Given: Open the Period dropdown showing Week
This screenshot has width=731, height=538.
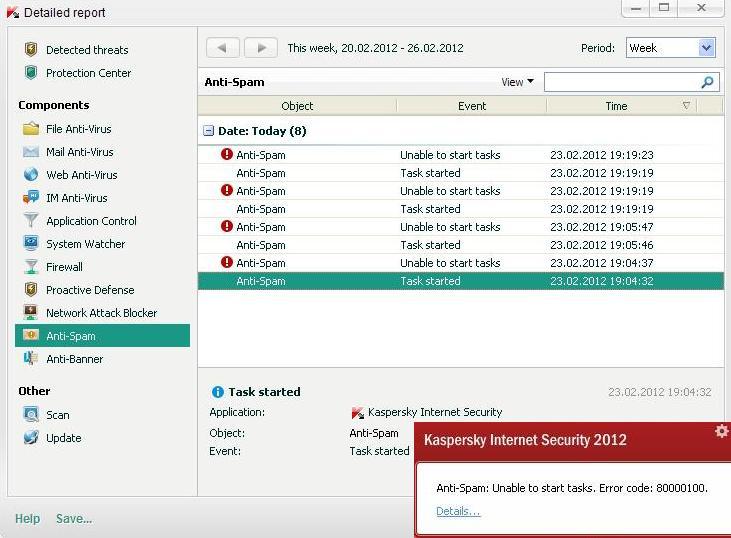Looking at the screenshot, I should 670,48.
